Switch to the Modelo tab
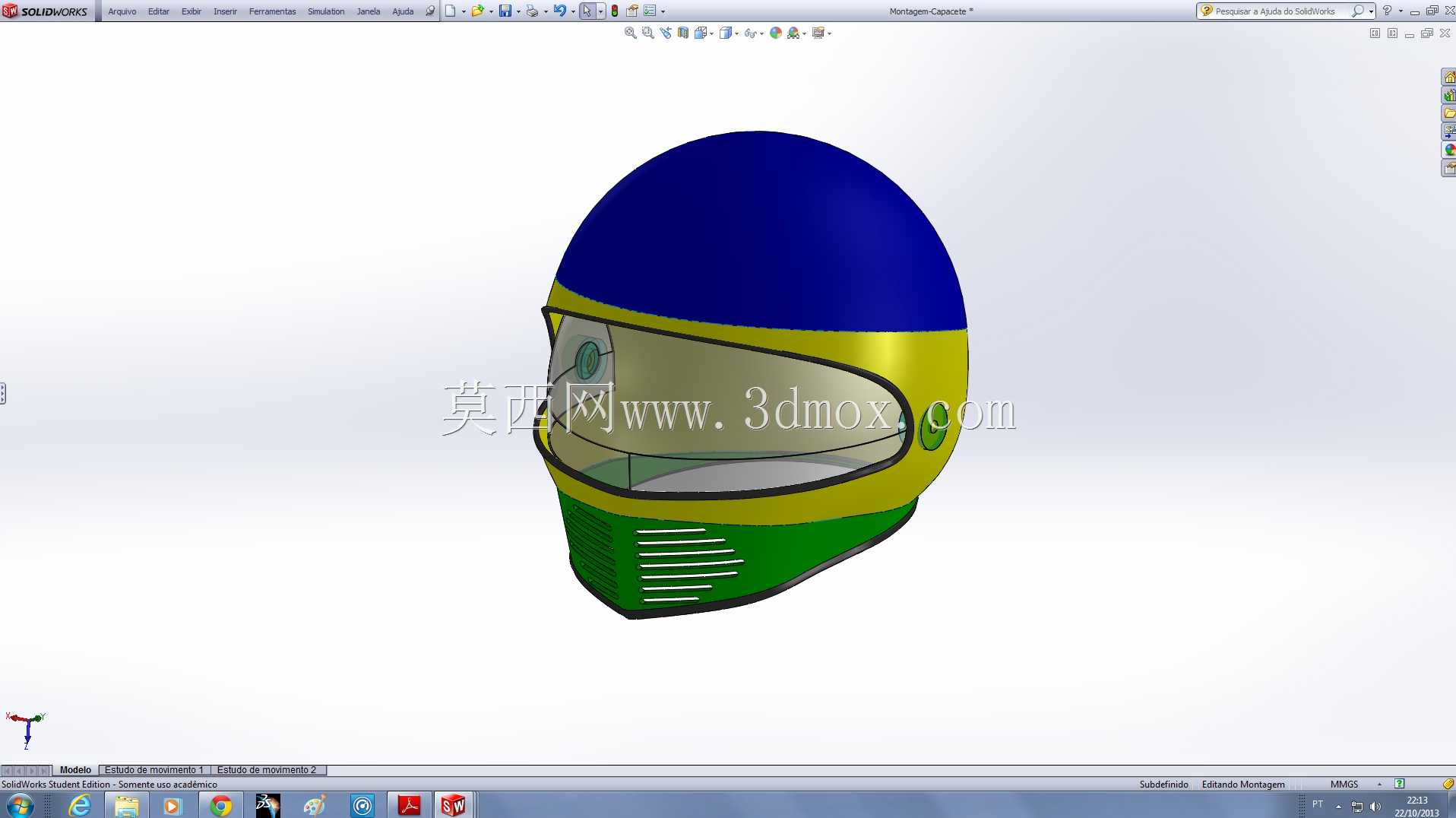 (x=75, y=770)
